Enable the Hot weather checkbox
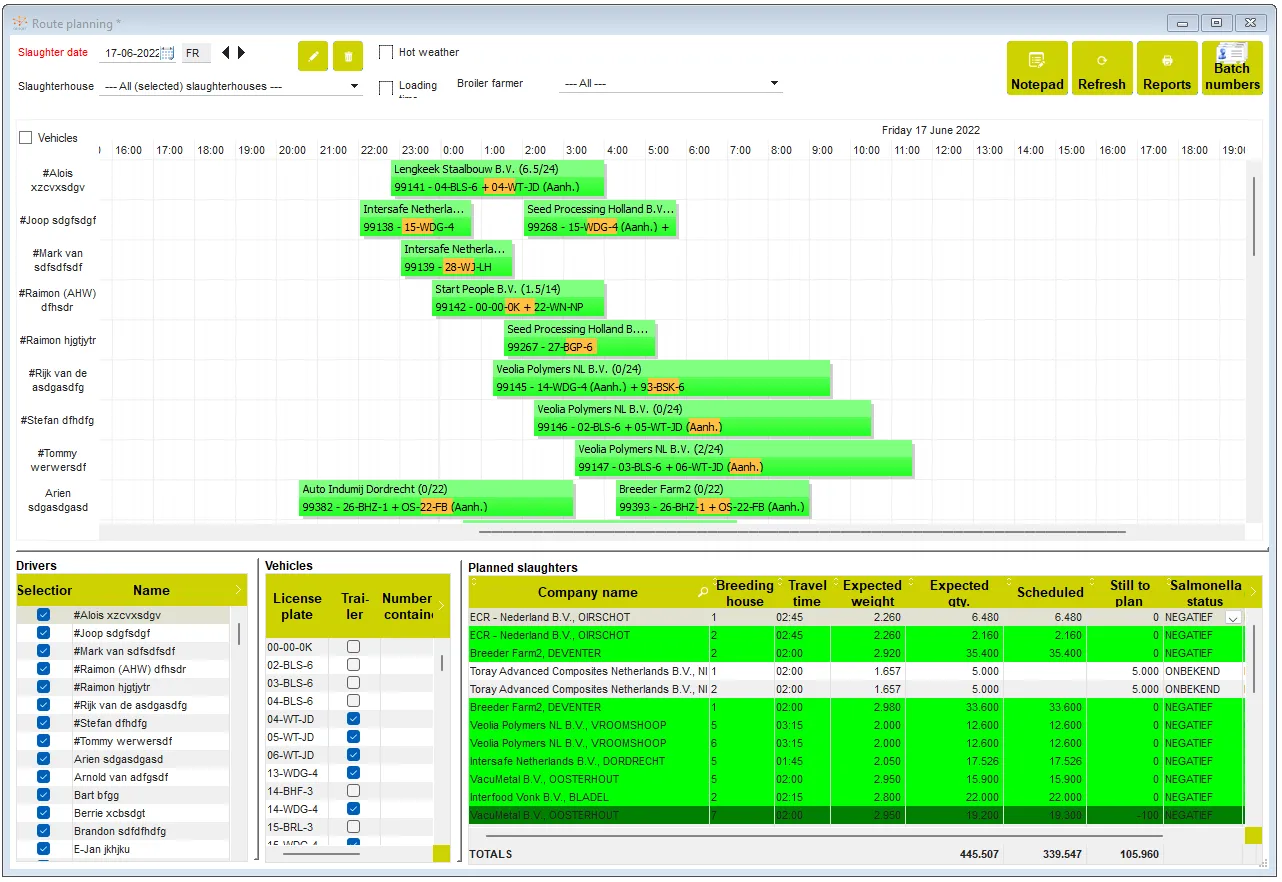Screen dimensions: 1282x882 (x=386, y=52)
